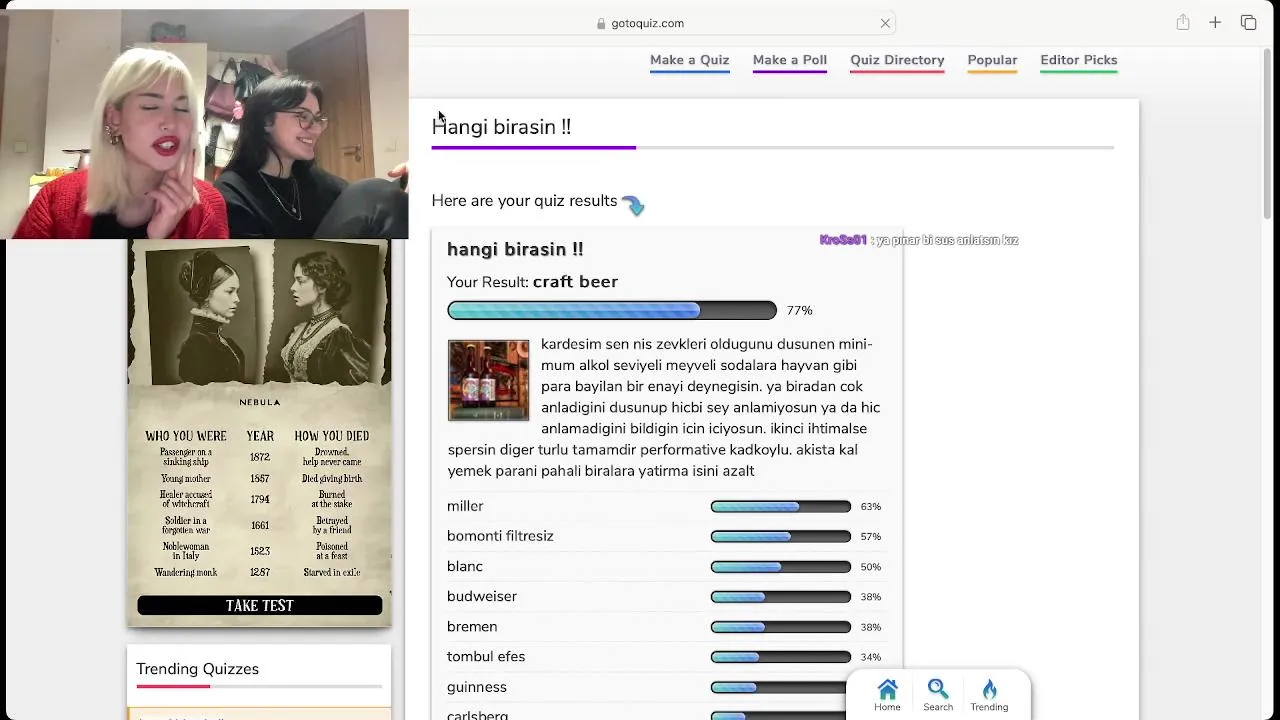This screenshot has width=1280, height=720.
Task: Click gotoquiz.com address field
Action: point(648,23)
